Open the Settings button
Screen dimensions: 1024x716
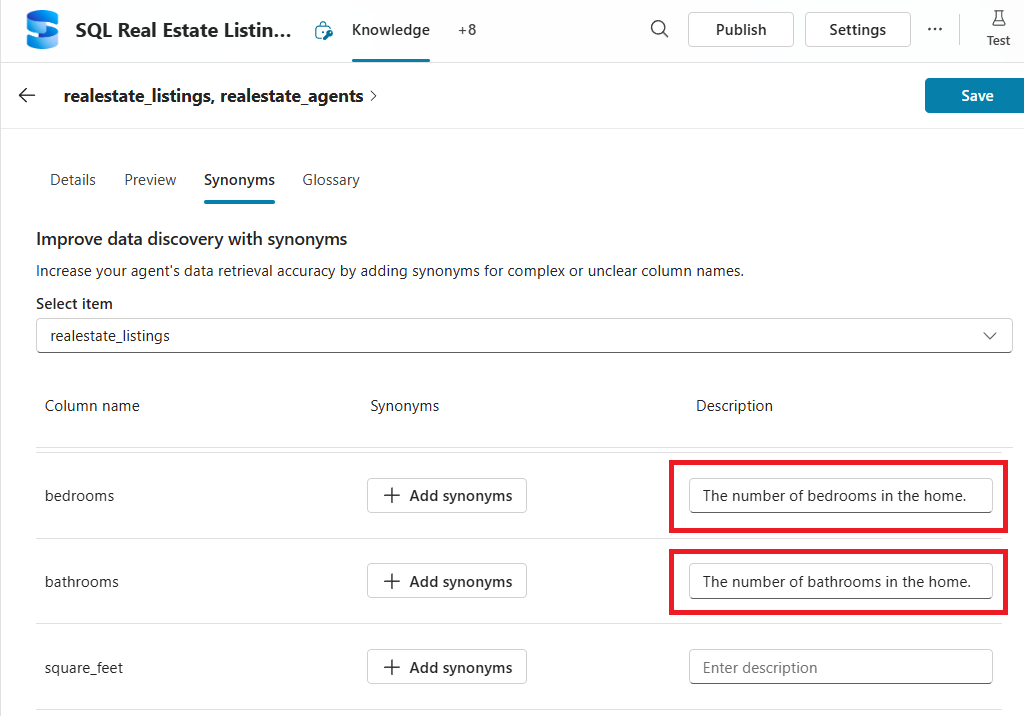[857, 30]
